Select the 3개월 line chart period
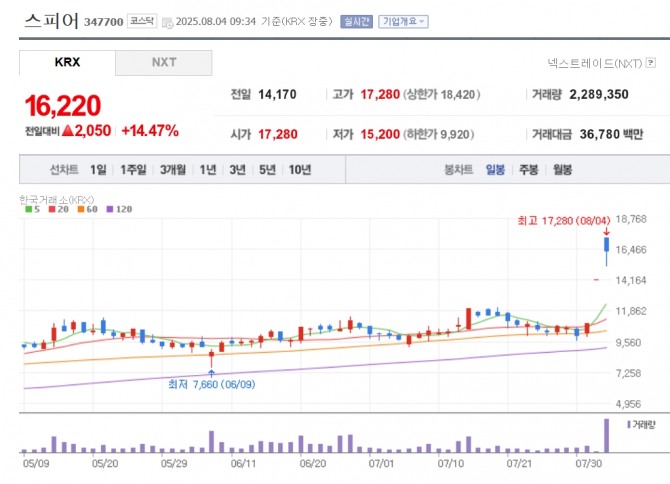The width and height of the screenshot is (670, 484). pos(173,170)
